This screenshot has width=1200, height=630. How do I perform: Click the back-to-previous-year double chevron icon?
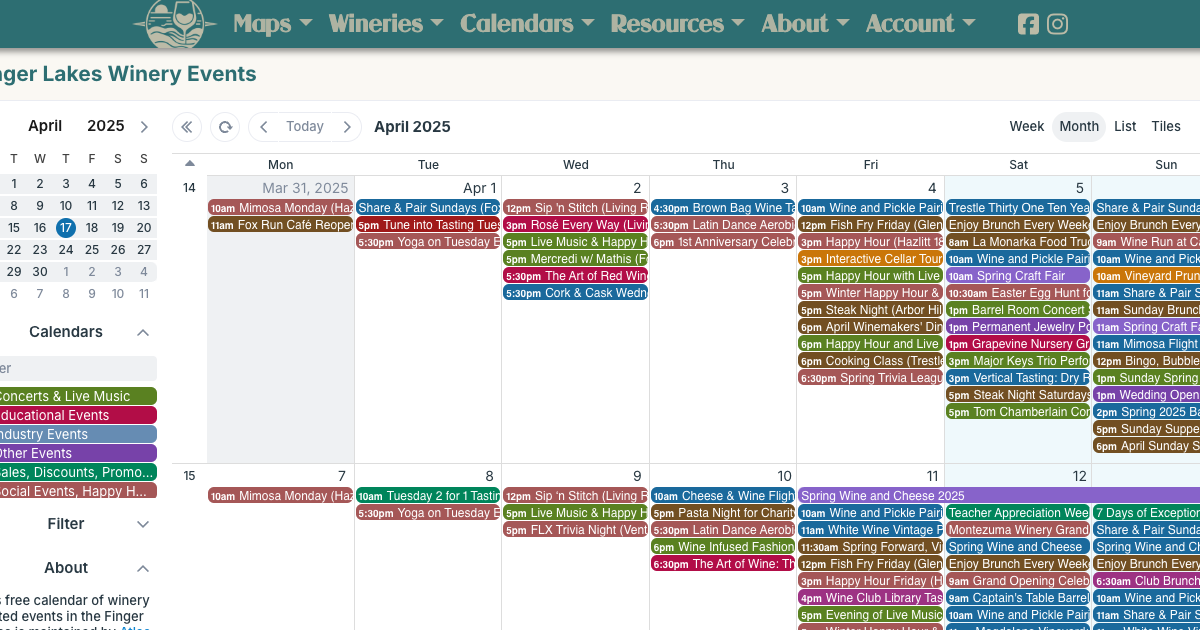tap(186, 127)
